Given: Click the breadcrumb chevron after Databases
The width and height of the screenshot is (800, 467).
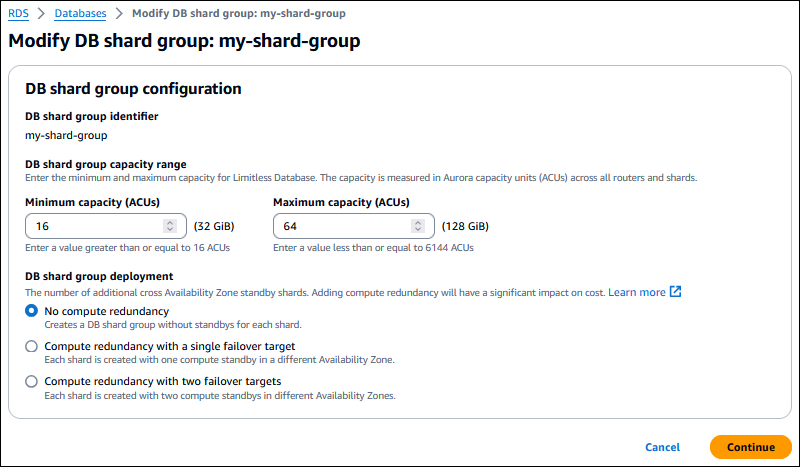Looking at the screenshot, I should pos(118,14).
